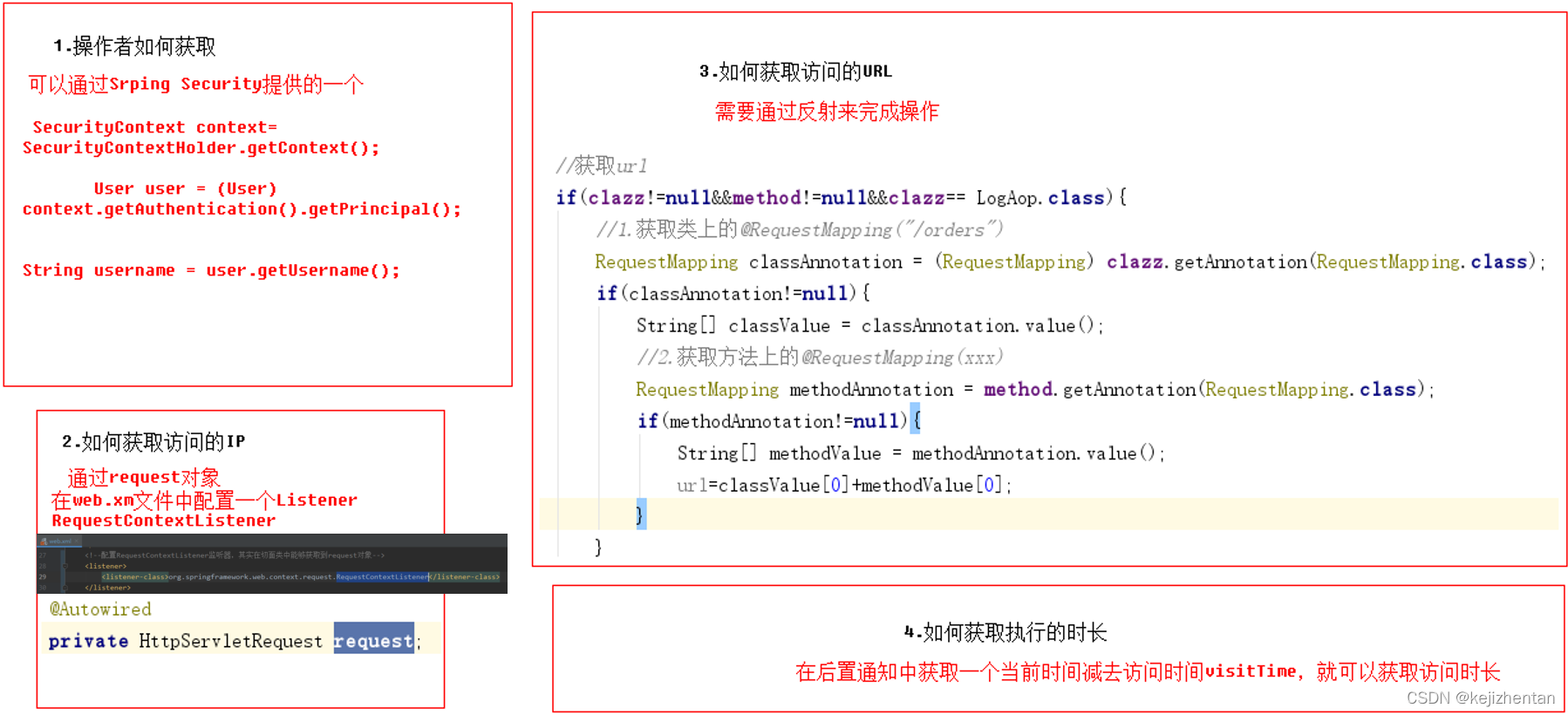
Task: Click the highlighted closing brace on the yellow line
Action: tap(641, 514)
